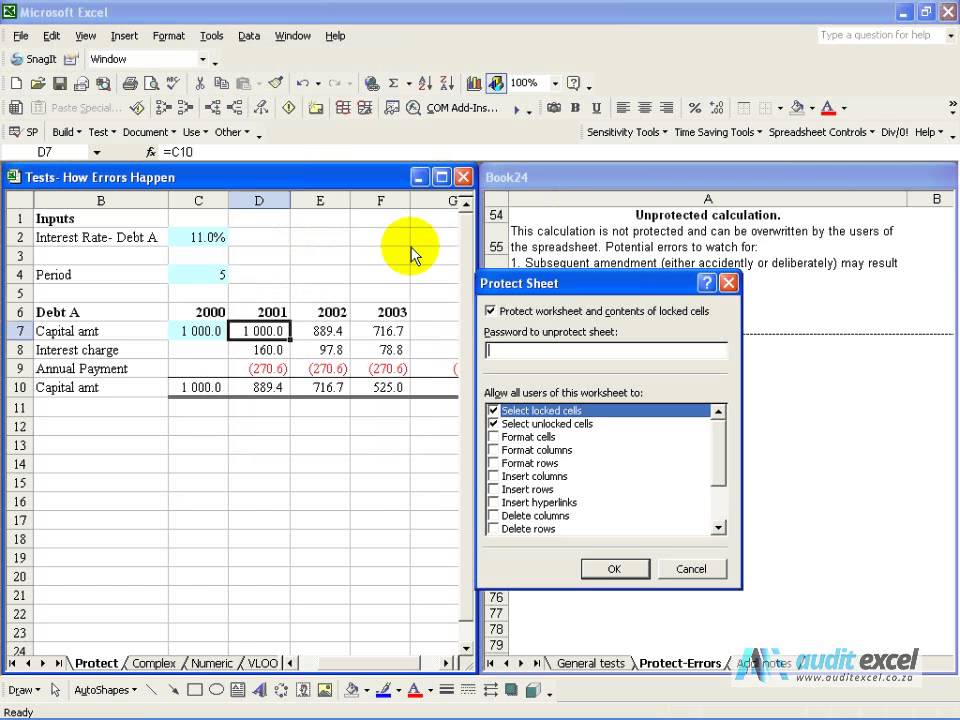960x720 pixels.
Task: Select the Text Box drawing tool
Action: click(238, 690)
